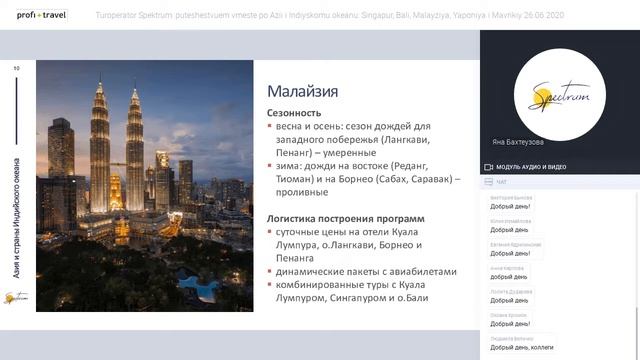Click the small Spectrum logo on the slide's left edge
The width and height of the screenshot is (640, 360).
point(16,298)
